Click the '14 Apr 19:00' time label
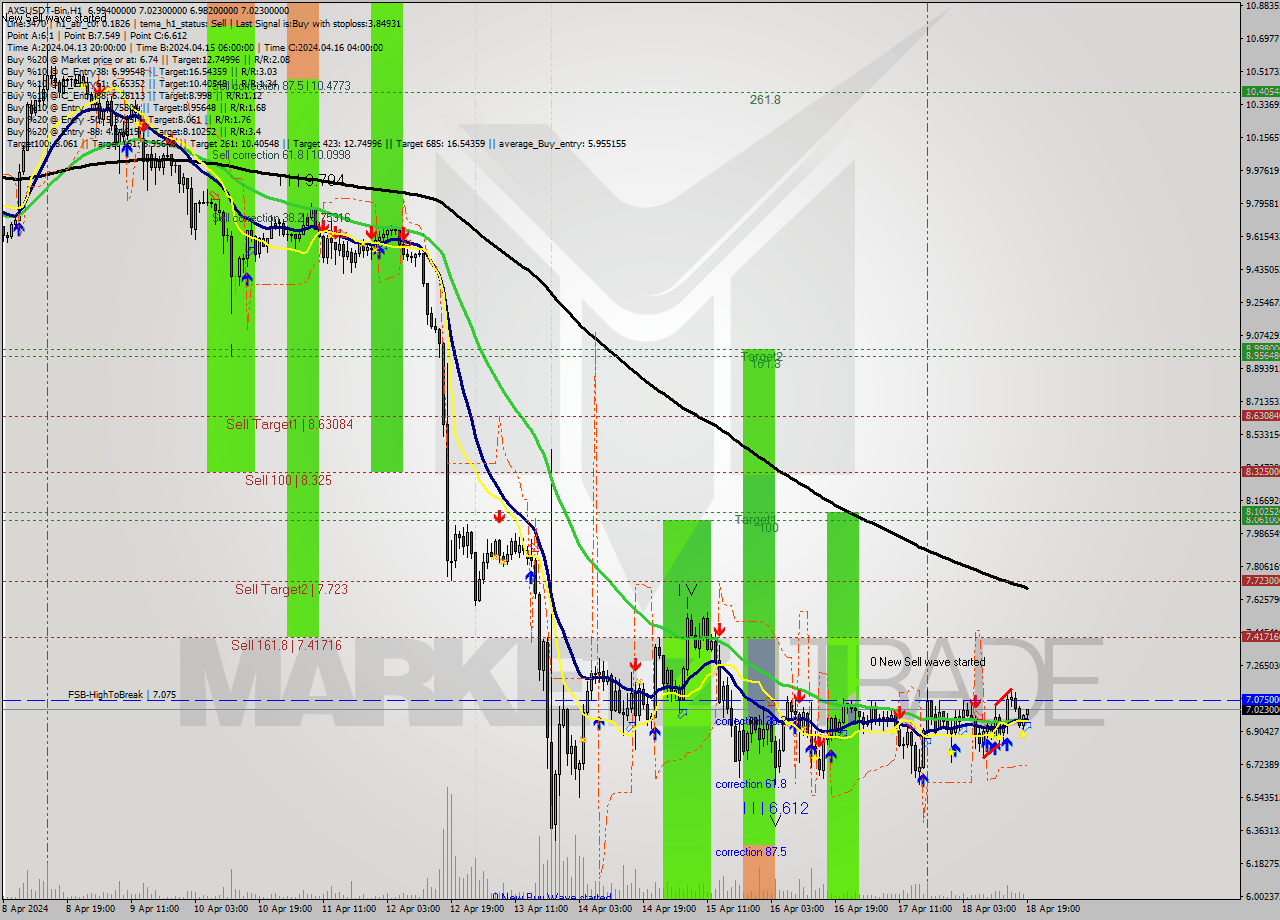The image size is (1280, 920). [x=669, y=909]
